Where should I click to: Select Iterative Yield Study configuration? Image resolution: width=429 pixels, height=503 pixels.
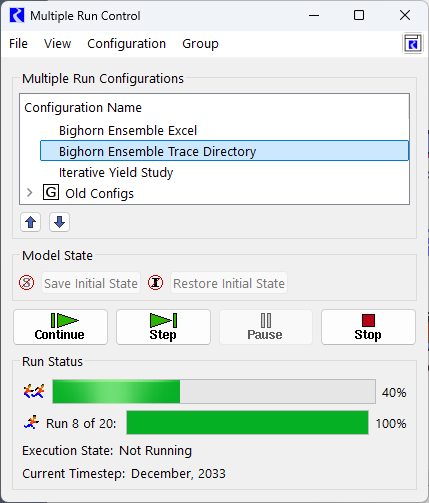(116, 173)
